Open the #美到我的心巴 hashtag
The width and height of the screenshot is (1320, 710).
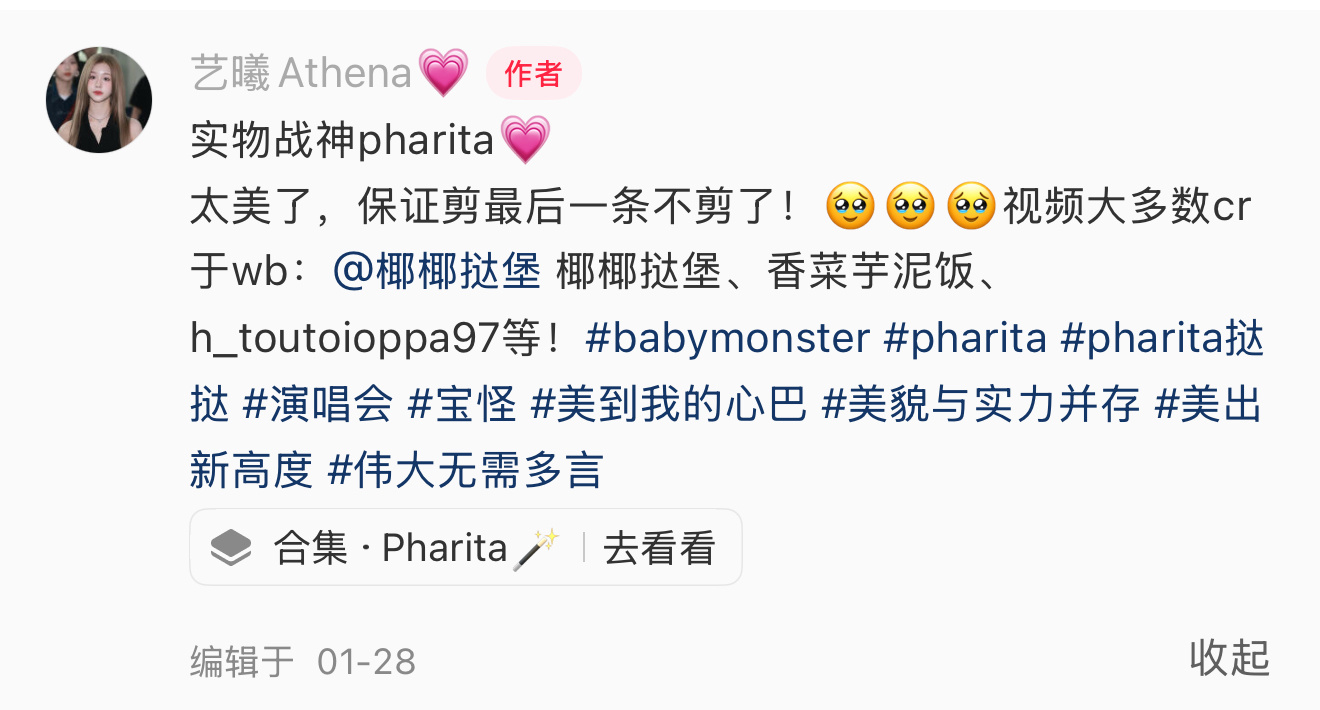[668, 406]
